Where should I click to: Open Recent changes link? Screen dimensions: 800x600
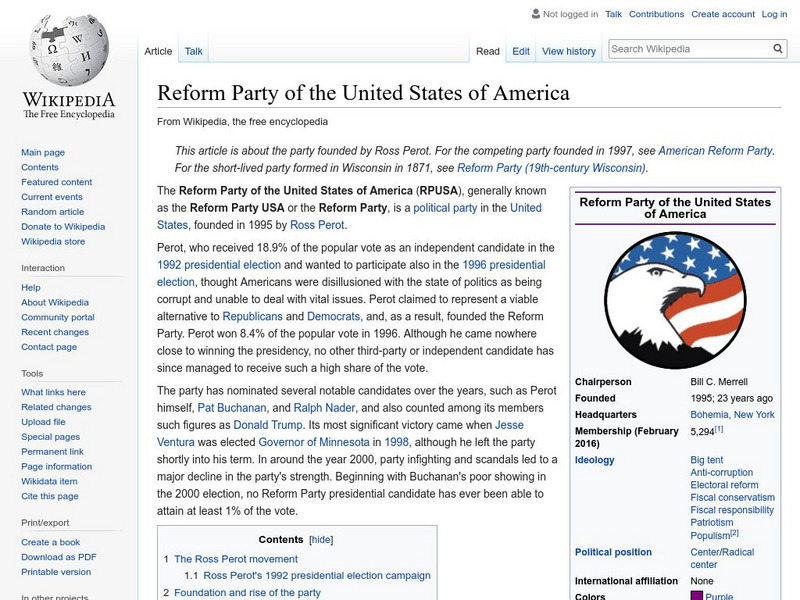[55, 332]
